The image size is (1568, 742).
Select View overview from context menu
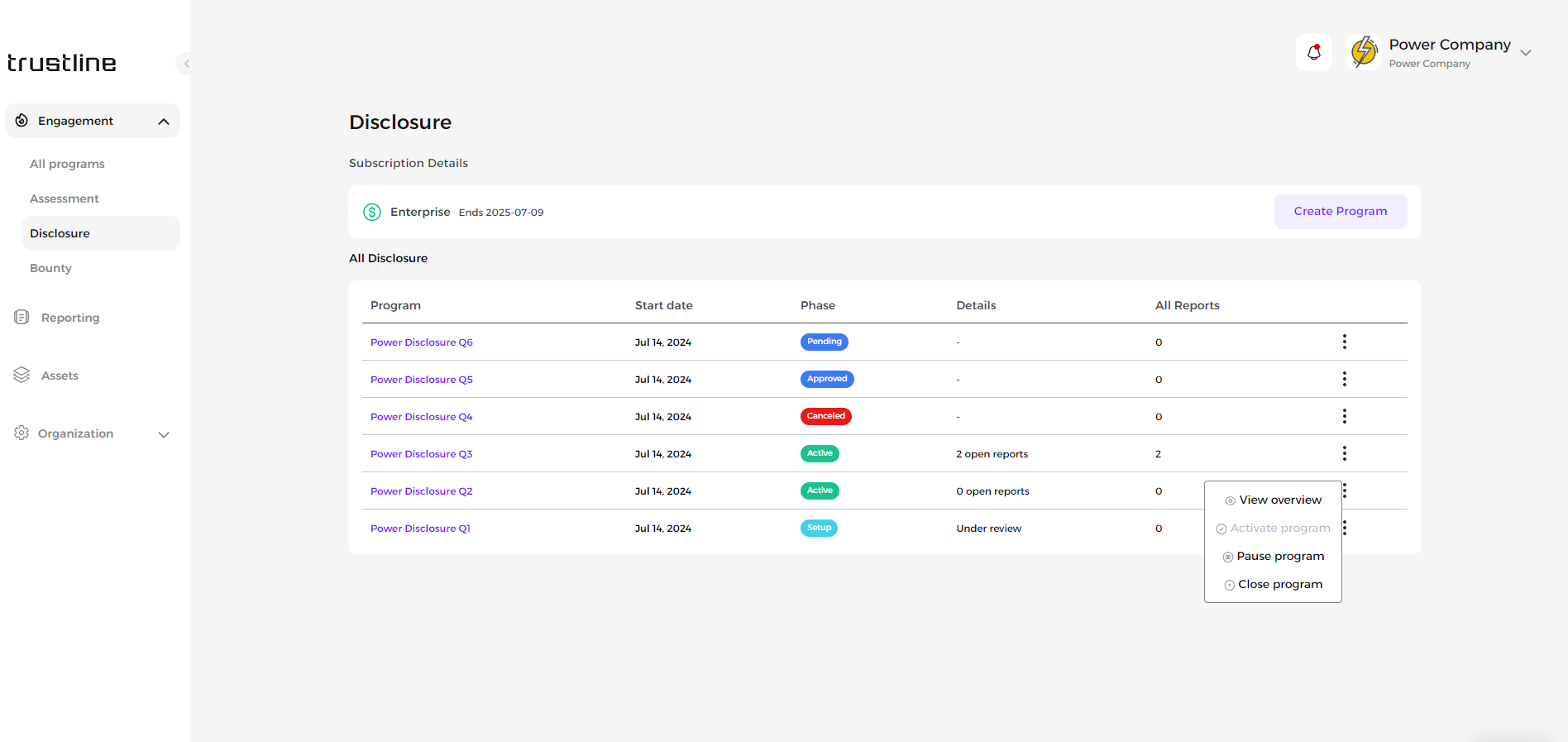pyautogui.click(x=1279, y=500)
